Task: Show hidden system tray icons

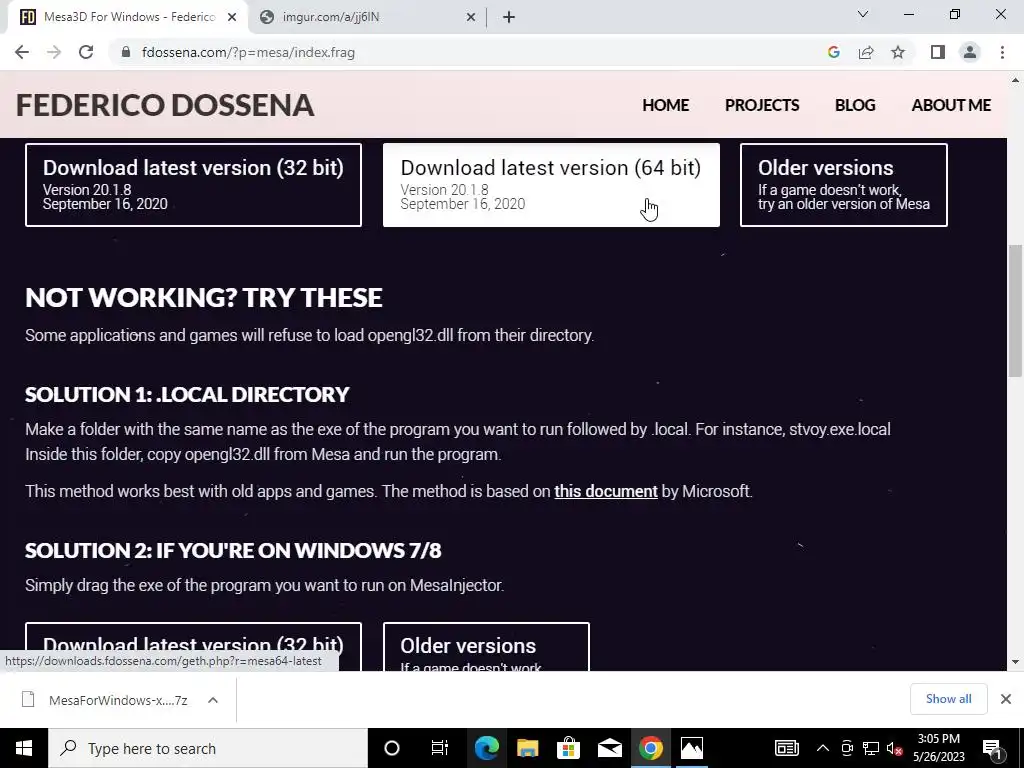Action: pyautogui.click(x=823, y=748)
